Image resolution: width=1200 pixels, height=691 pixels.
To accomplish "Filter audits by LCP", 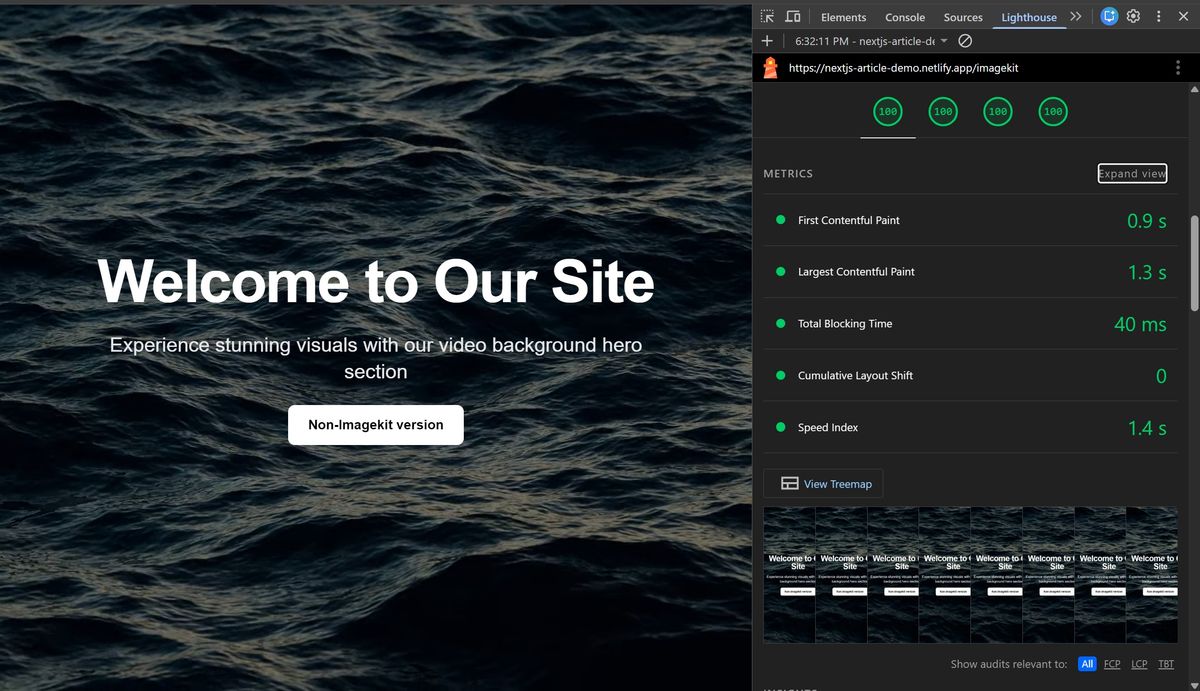I will [1139, 664].
